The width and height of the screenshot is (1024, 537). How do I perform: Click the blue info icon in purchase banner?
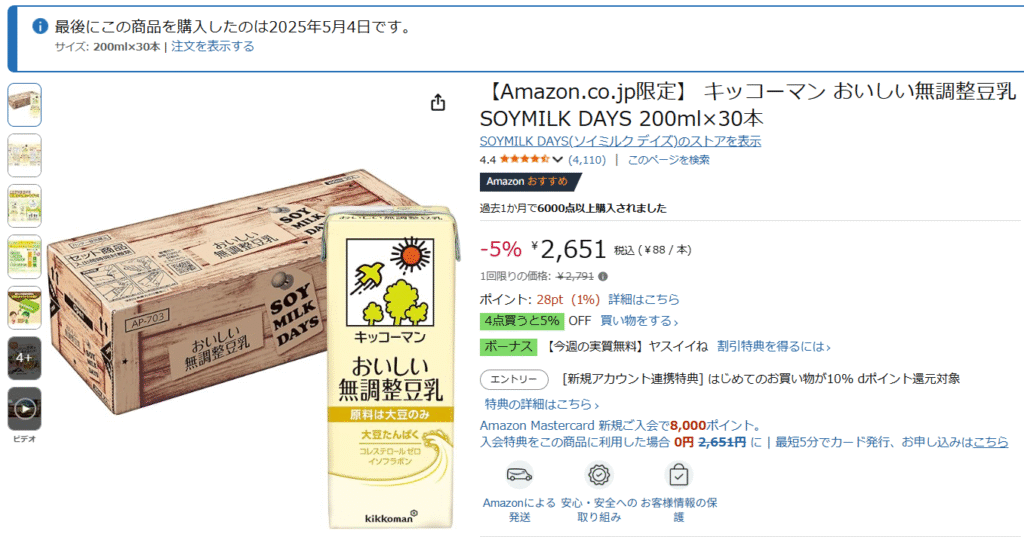point(40,26)
